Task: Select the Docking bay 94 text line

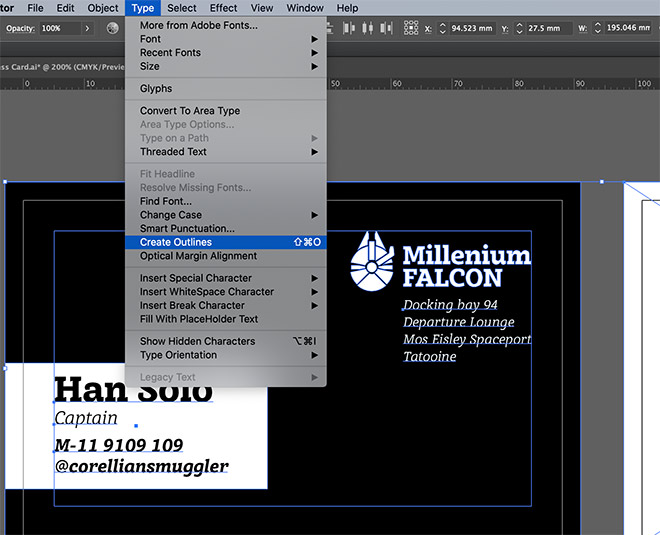Action: (450, 305)
